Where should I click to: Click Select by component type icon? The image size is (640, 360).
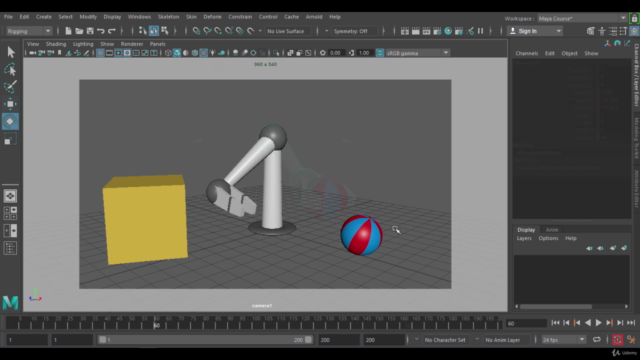click(164, 31)
